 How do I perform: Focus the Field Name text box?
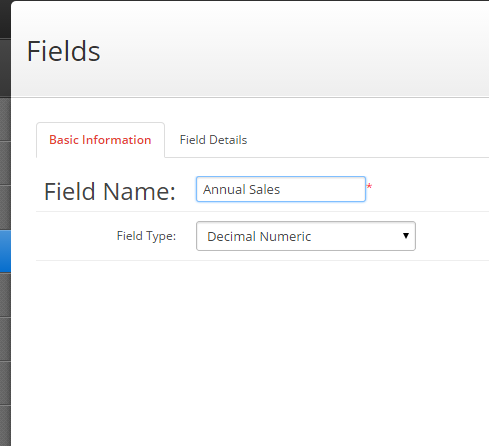pyautogui.click(x=281, y=189)
